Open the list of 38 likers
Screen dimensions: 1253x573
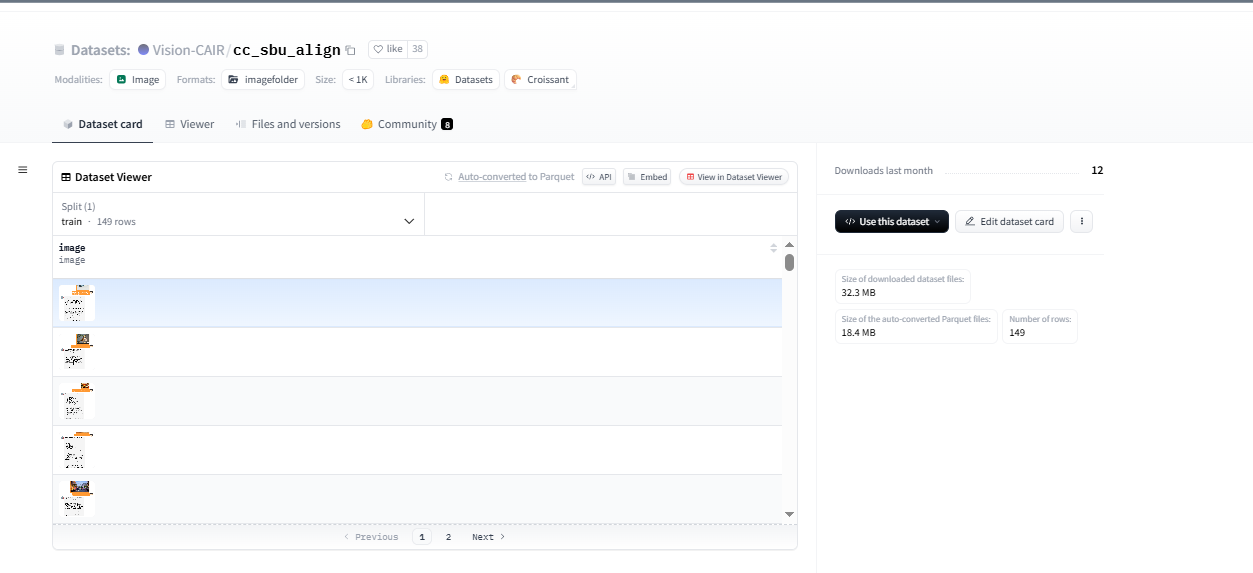click(x=418, y=49)
